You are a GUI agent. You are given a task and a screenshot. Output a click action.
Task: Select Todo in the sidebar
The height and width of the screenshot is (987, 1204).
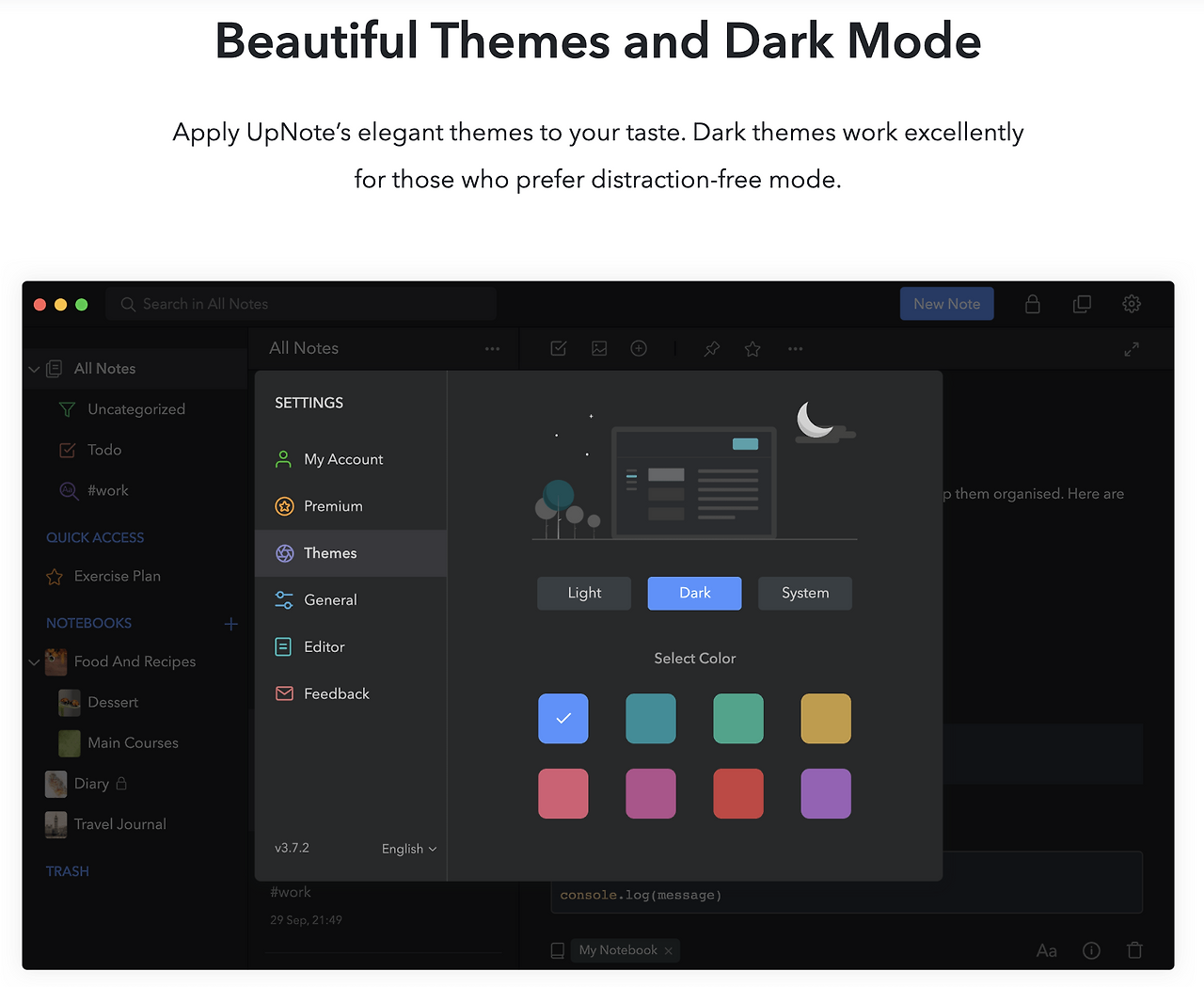click(136, 450)
